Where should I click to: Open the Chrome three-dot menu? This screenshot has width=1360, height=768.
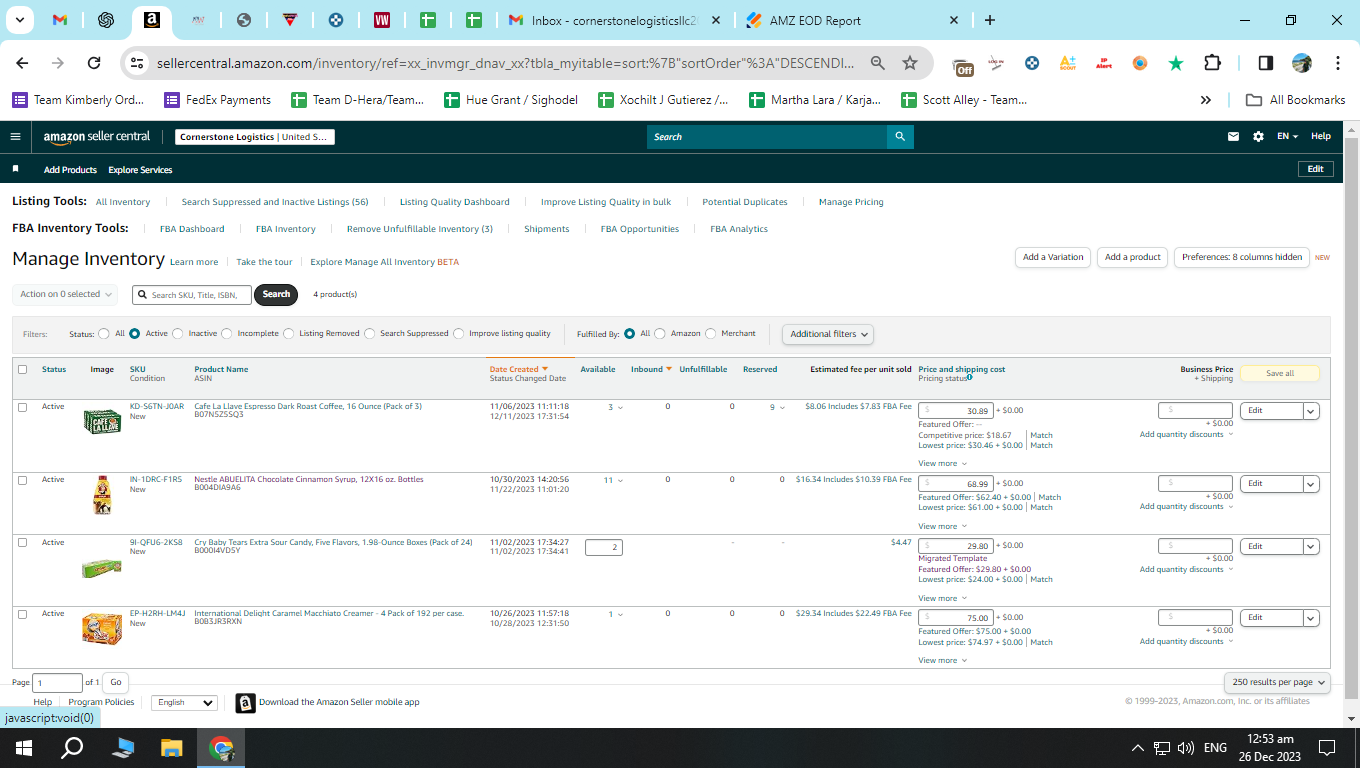1338,63
